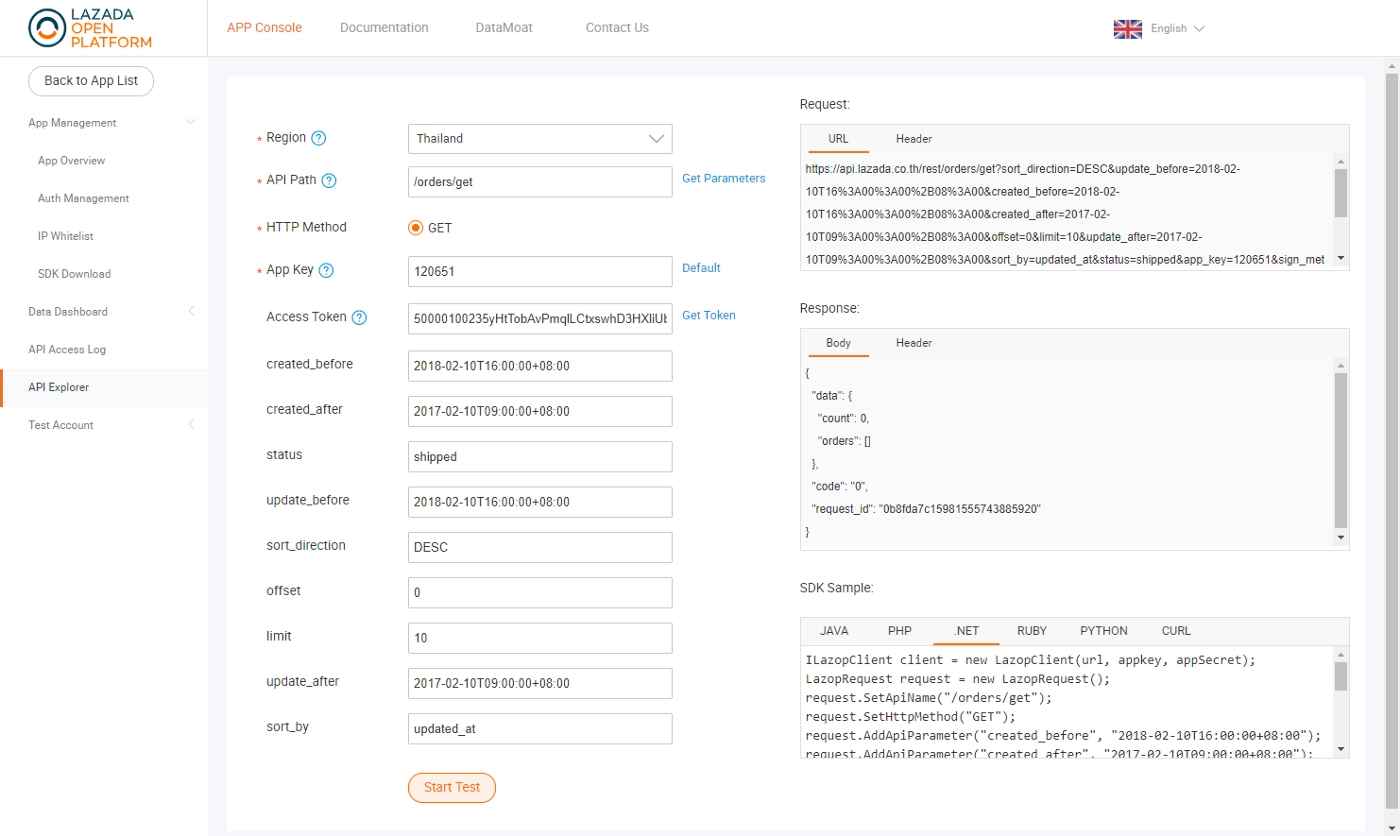Image resolution: width=1400 pixels, height=836 pixels.
Task: Open help icon next to Region
Action: point(319,138)
